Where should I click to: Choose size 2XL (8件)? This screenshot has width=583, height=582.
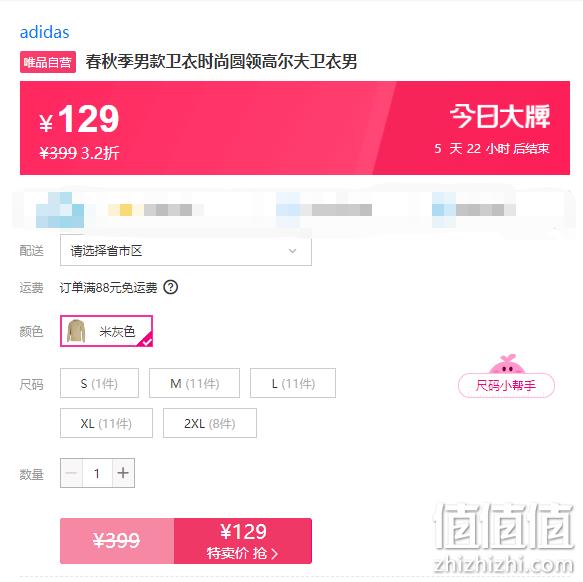click(210, 423)
